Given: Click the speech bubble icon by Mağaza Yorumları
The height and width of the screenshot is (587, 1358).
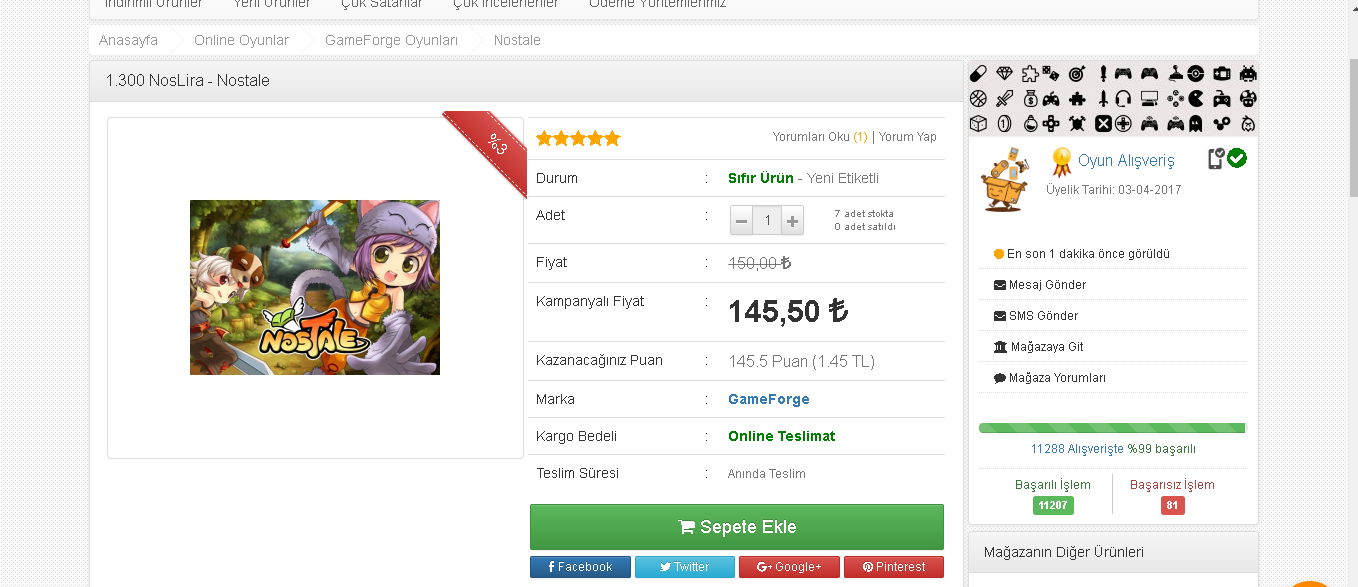Looking at the screenshot, I should pos(999,378).
